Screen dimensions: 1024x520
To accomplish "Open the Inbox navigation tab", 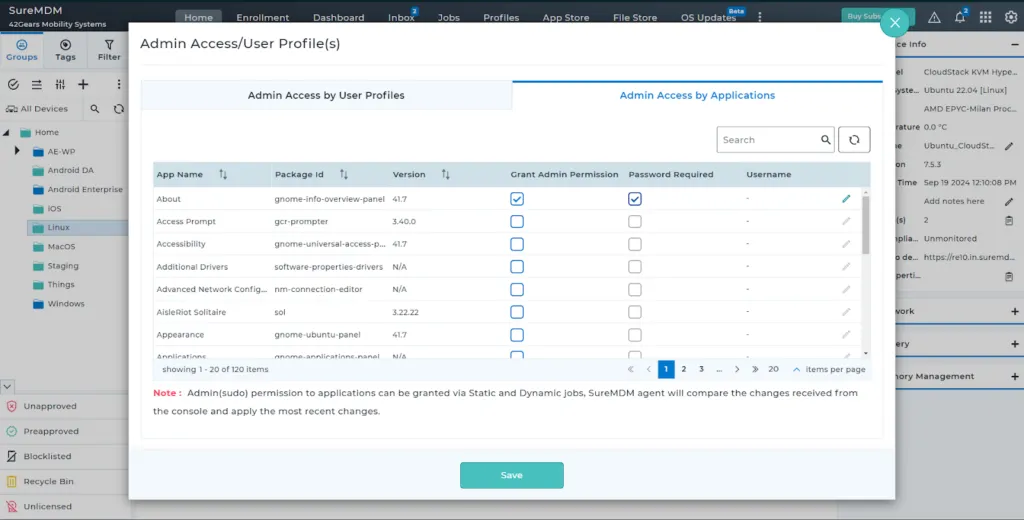I will click(401, 18).
